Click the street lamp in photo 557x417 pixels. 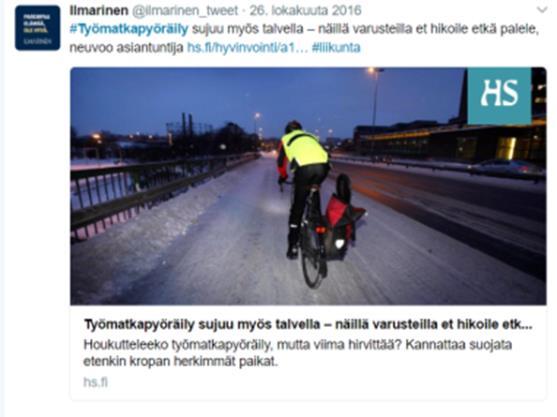(375, 96)
